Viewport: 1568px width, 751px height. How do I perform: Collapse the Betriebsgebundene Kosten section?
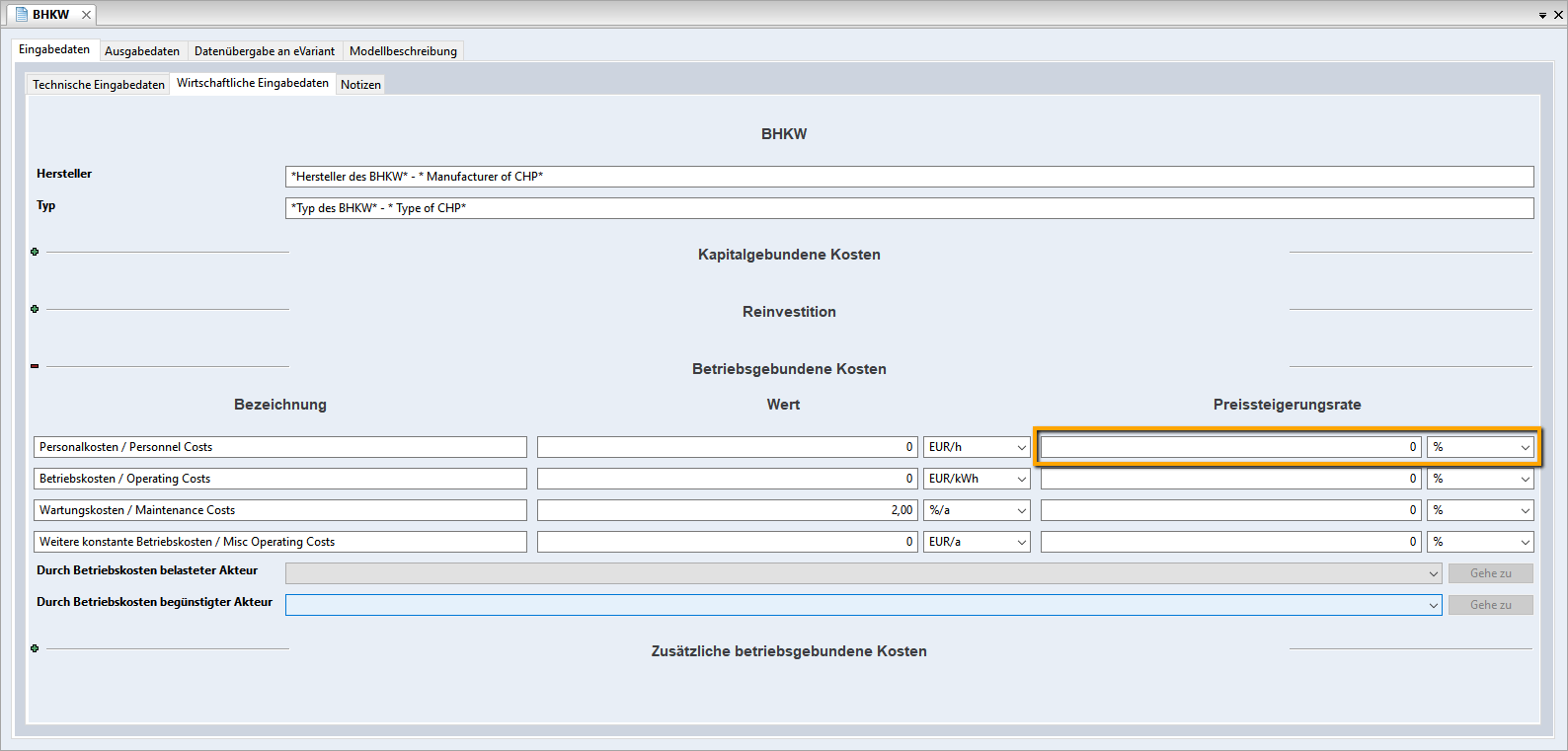[x=35, y=366]
